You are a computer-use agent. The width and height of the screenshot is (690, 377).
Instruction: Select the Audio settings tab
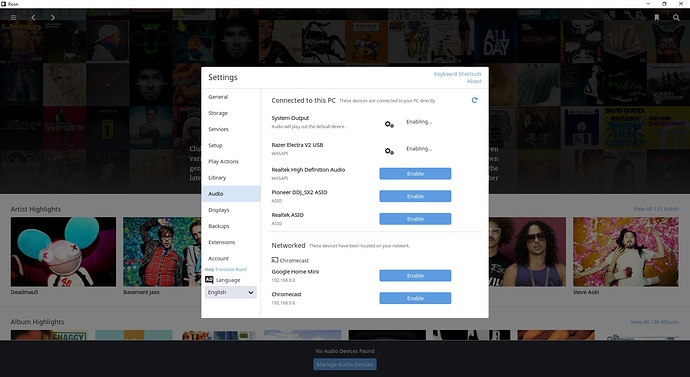point(231,194)
